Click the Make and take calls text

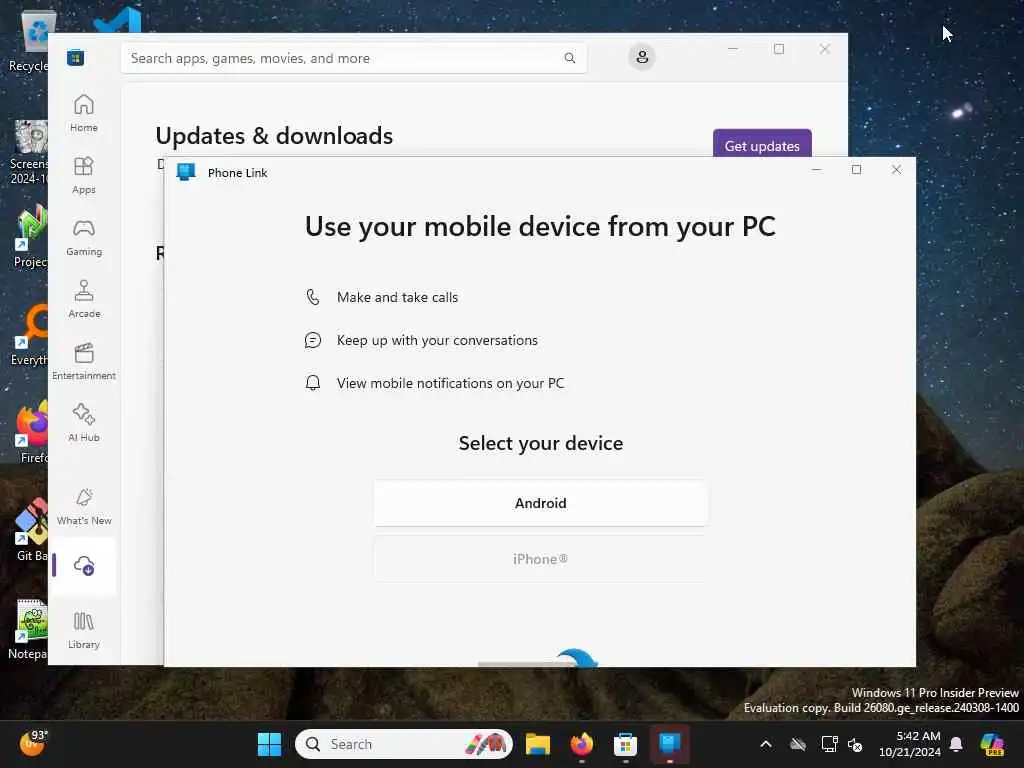coord(397,297)
